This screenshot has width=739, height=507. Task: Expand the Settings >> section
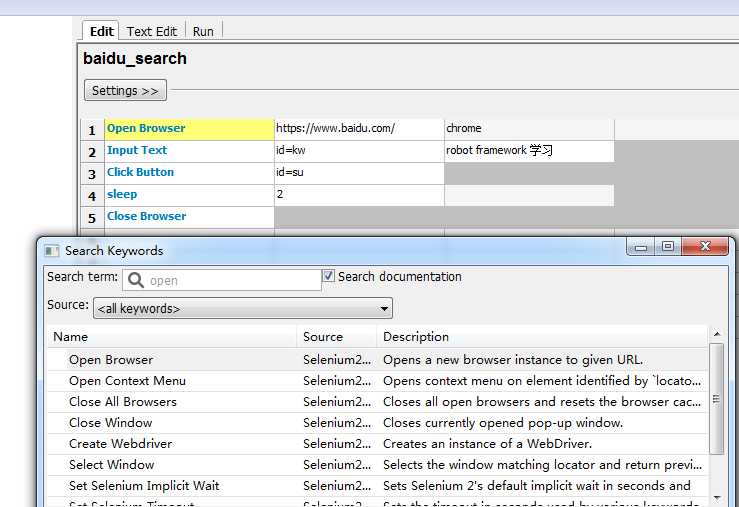(125, 90)
